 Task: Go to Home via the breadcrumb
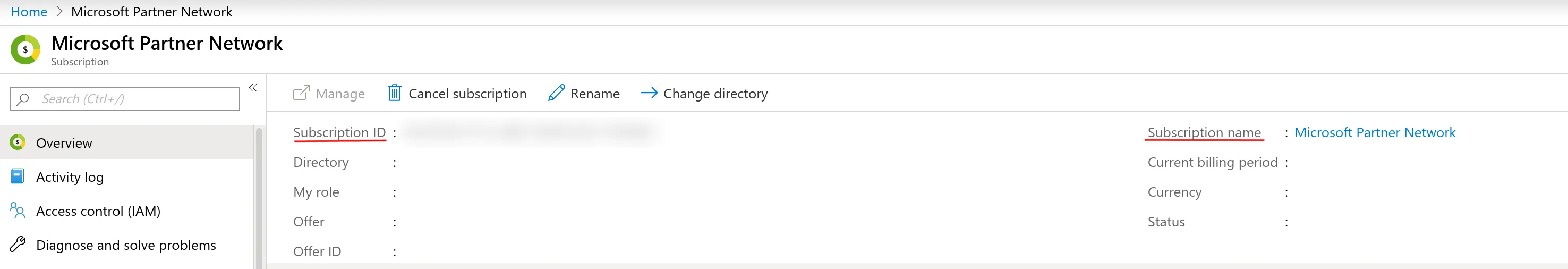(x=29, y=12)
